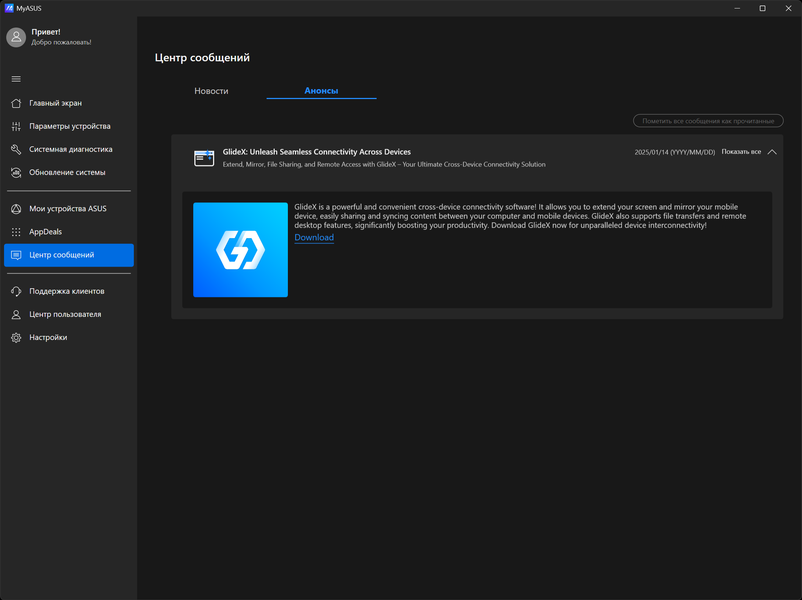Click the user profile avatar
Image resolution: width=802 pixels, height=600 pixels.
pos(16,37)
